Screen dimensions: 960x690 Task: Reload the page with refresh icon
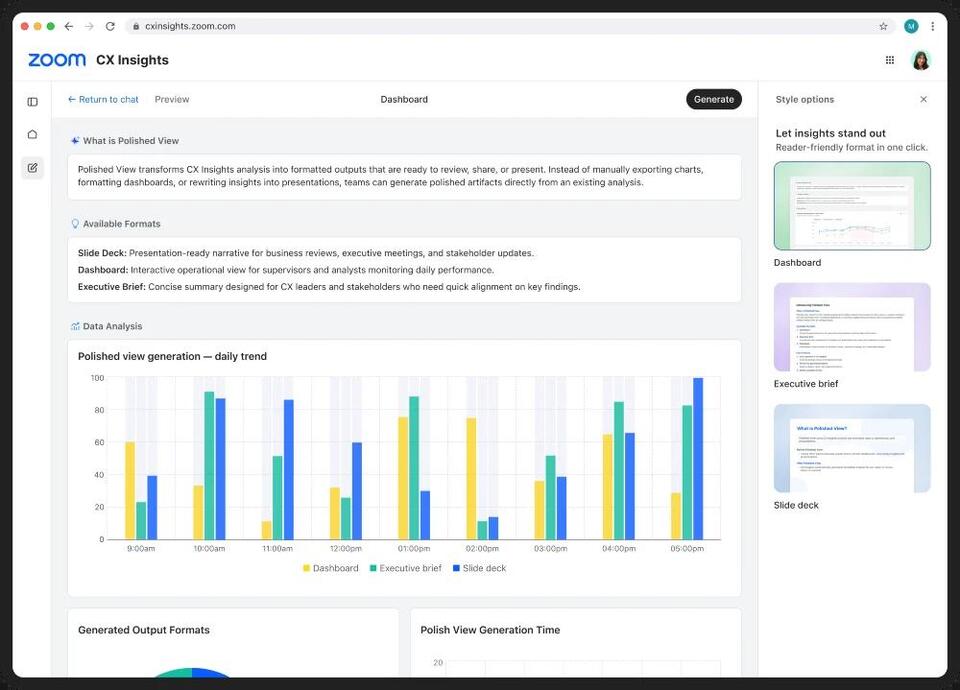coord(110,26)
